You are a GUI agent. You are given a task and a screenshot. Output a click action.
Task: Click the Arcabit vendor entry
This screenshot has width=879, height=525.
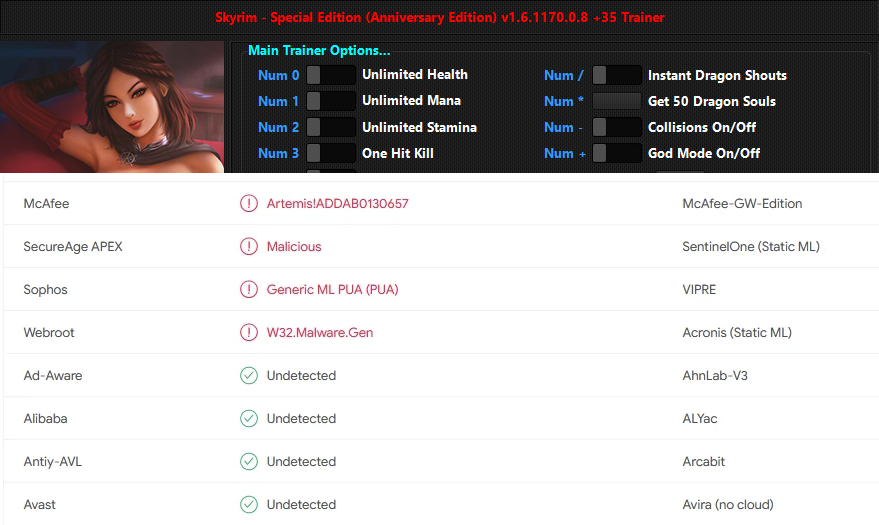tap(704, 462)
